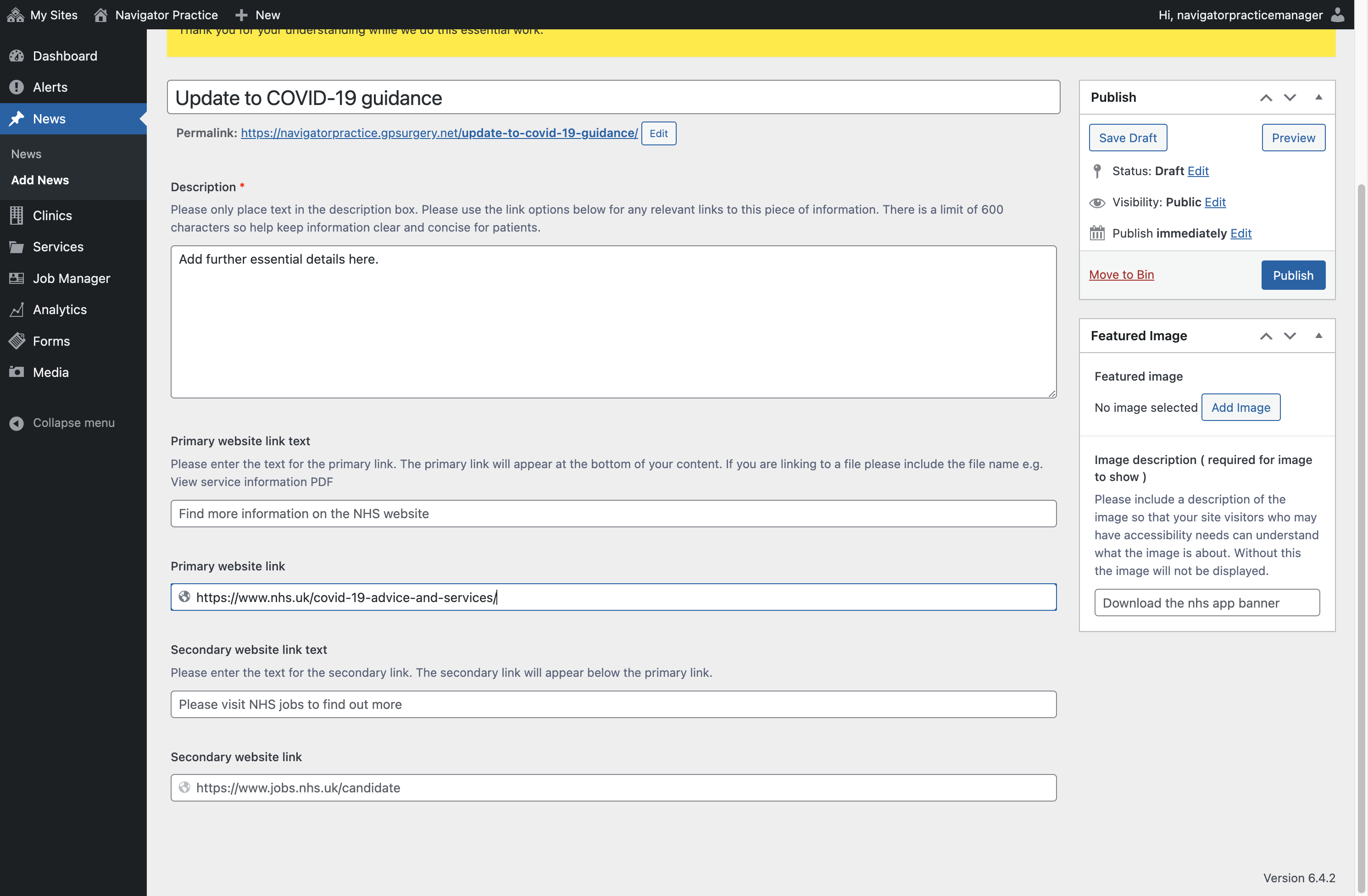Click the image description input field
This screenshot has height=896, width=1368.
pyautogui.click(x=1207, y=603)
